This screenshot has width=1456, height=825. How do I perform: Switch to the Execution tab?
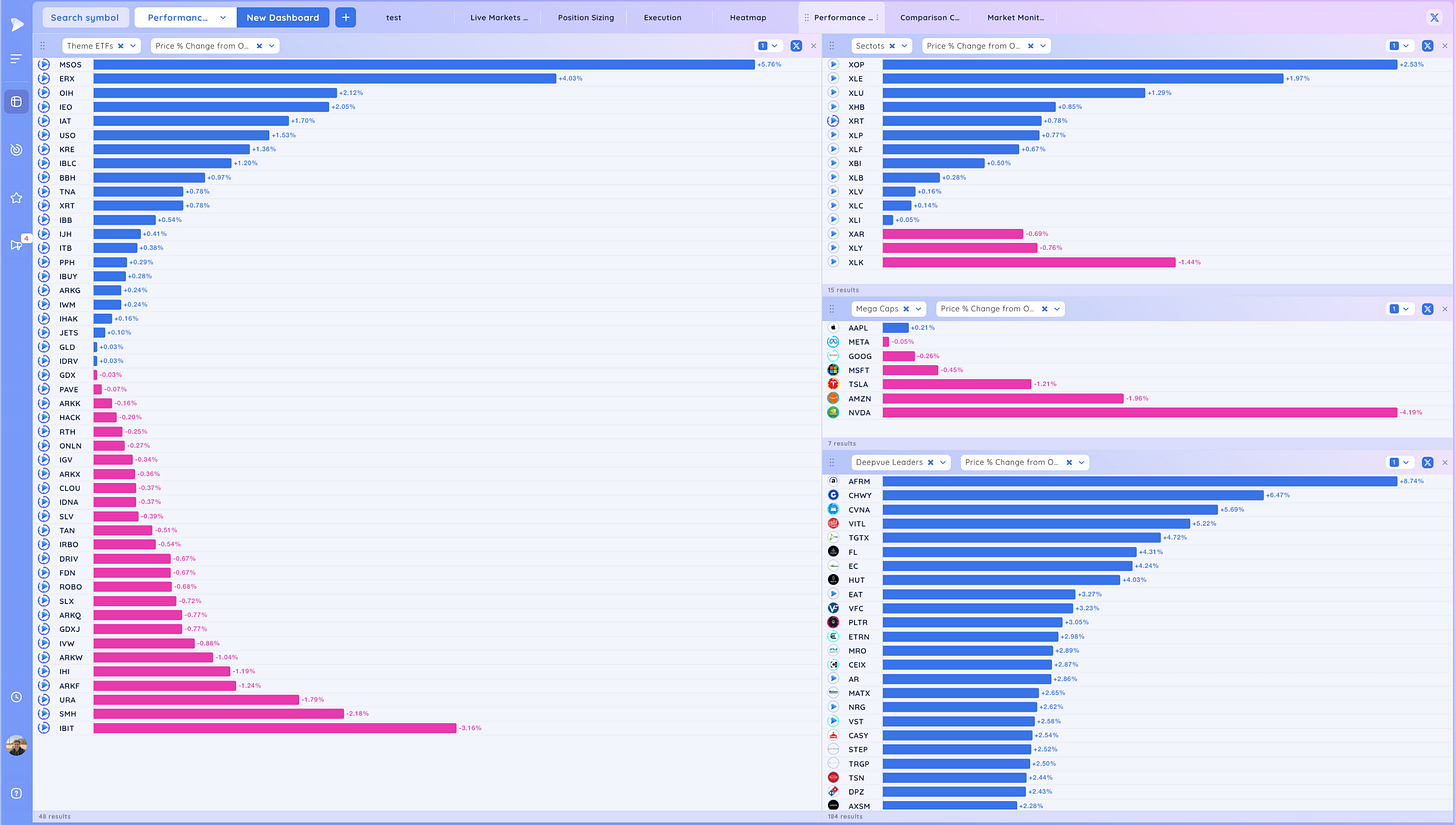click(663, 17)
